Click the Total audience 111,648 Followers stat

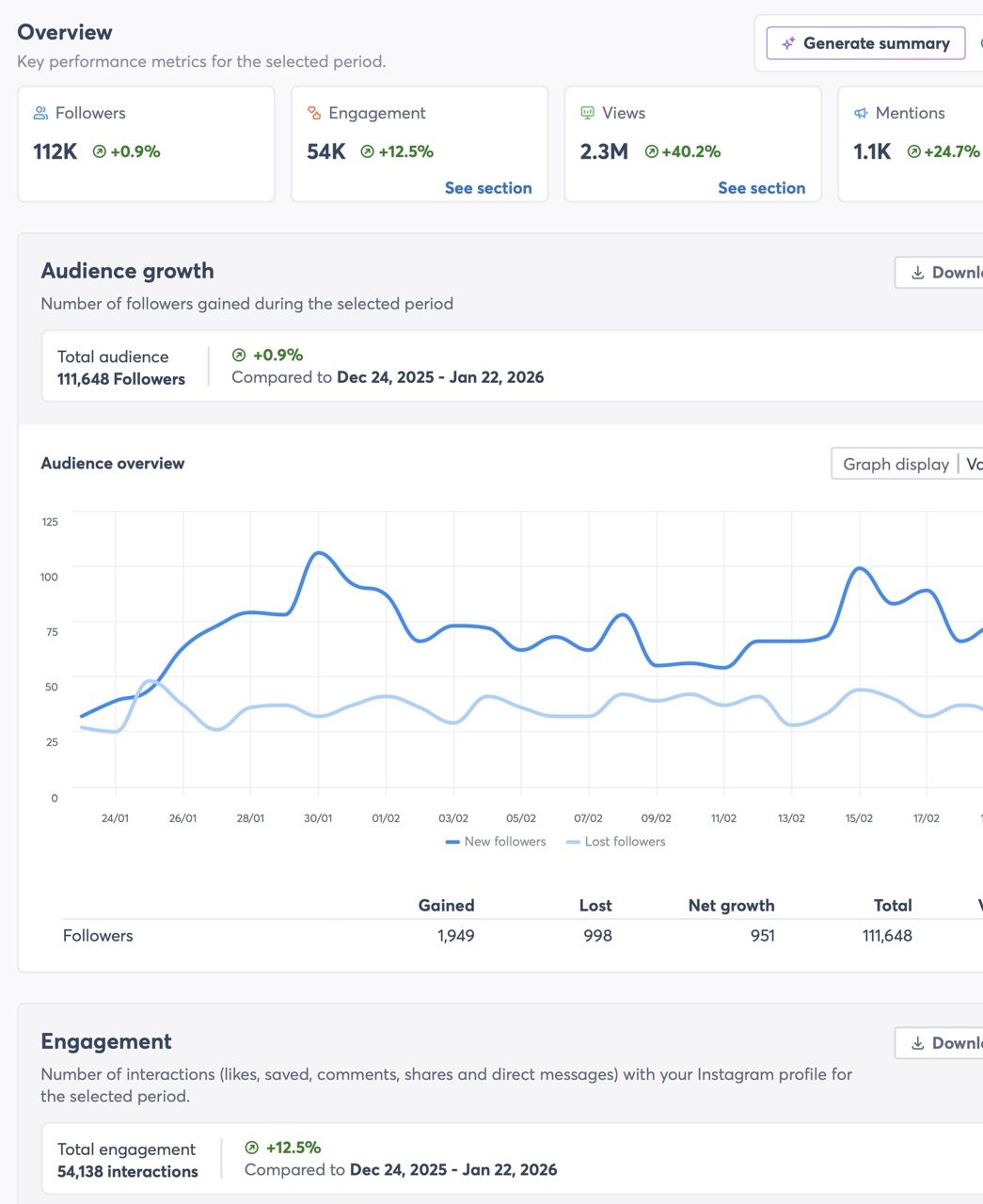click(x=121, y=368)
